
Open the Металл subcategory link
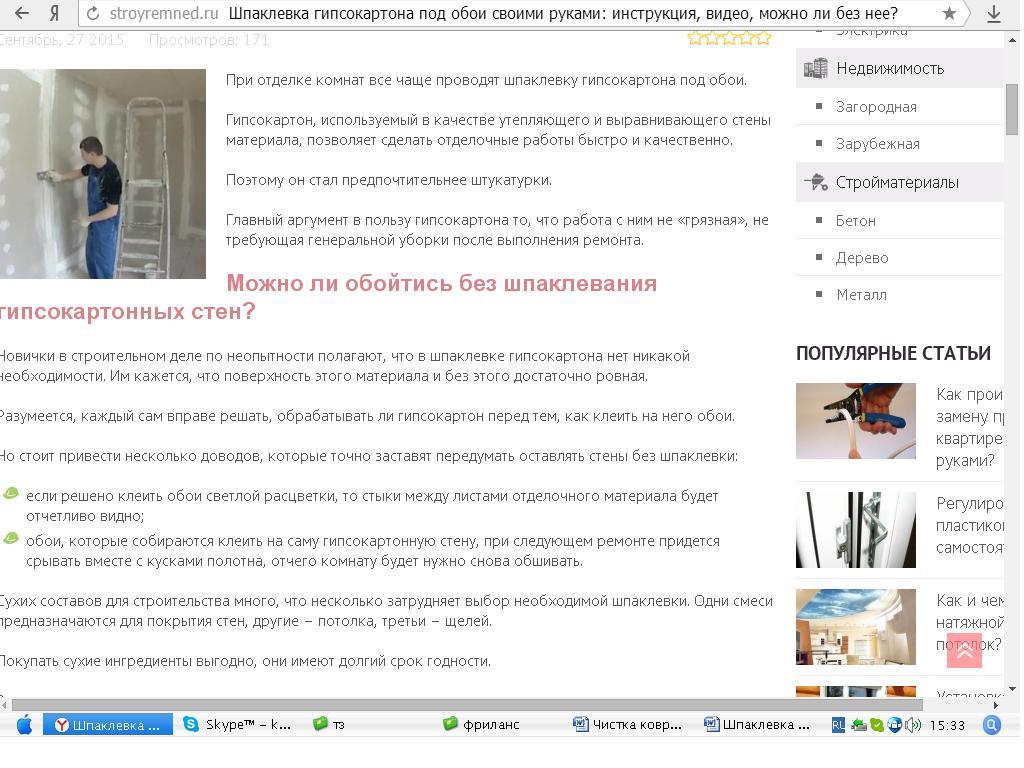(x=861, y=295)
